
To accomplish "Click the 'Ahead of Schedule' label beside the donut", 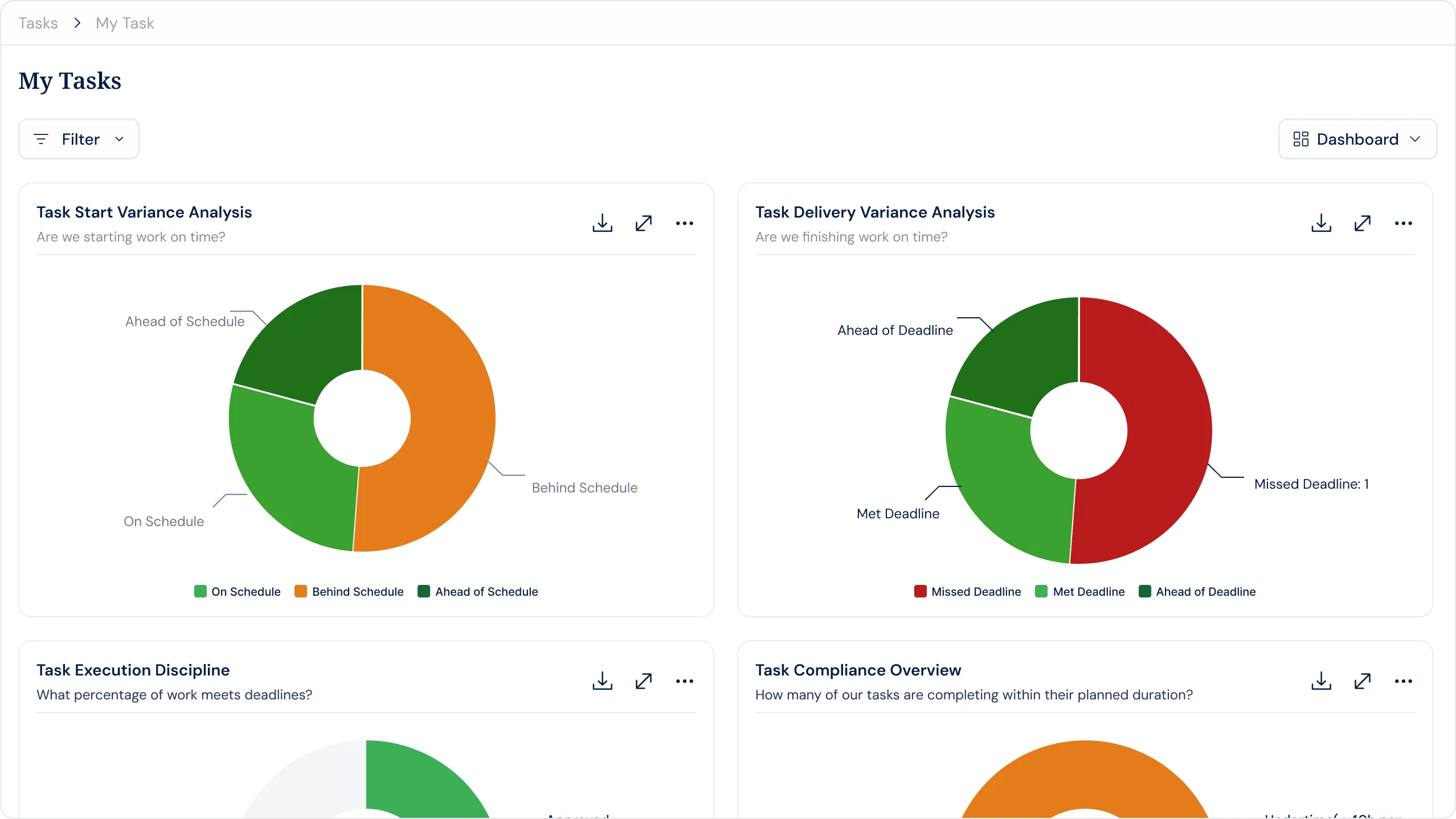I will [185, 322].
